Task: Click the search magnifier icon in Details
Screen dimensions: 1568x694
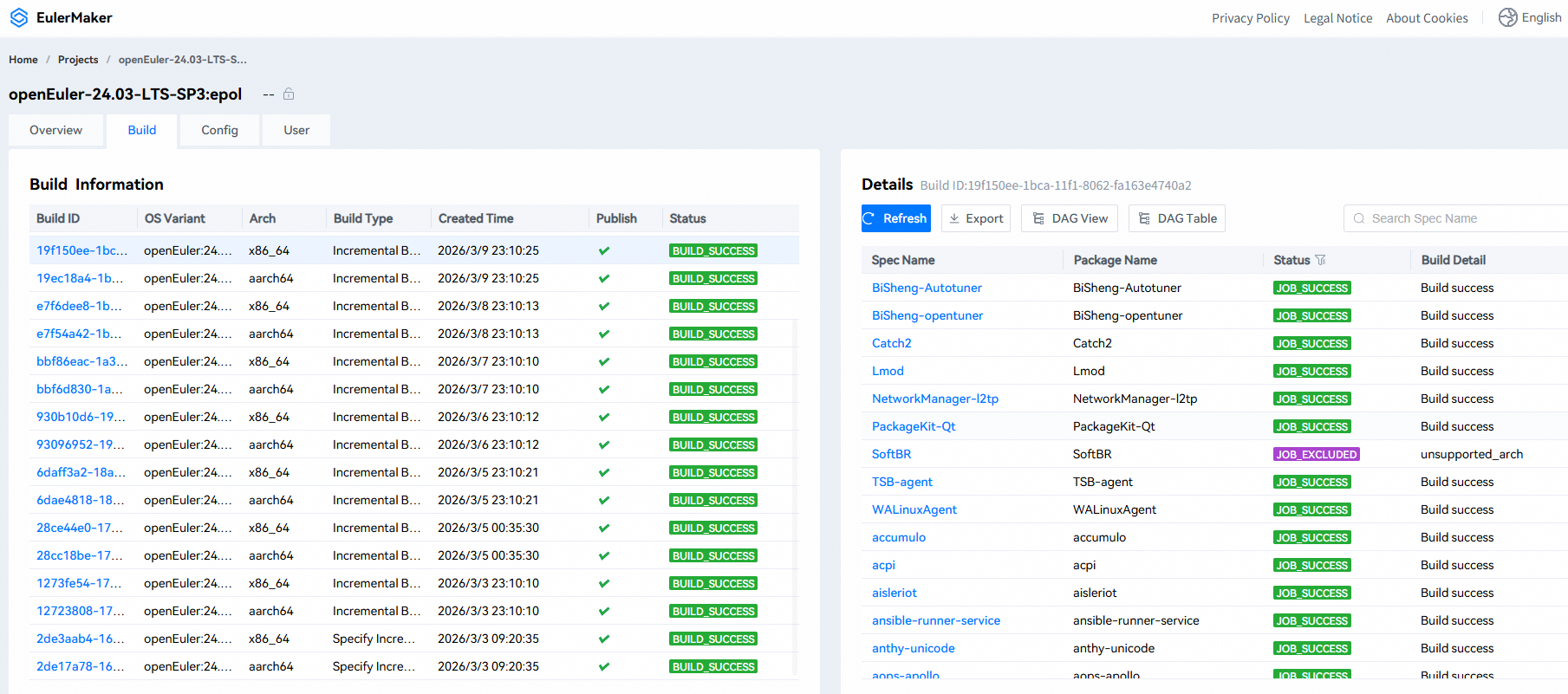Action: point(1359,218)
